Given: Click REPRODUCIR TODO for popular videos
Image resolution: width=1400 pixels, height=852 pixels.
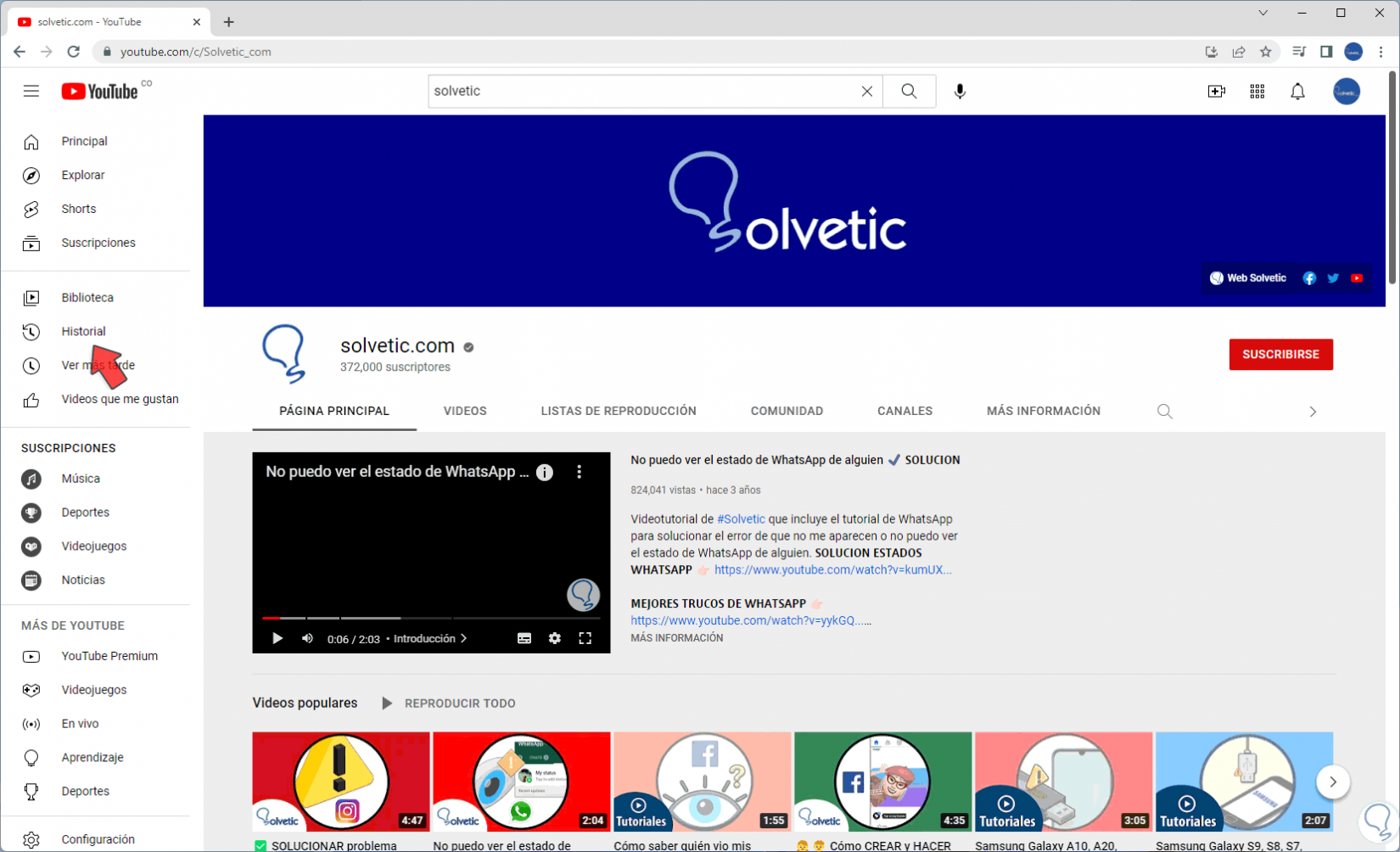Looking at the screenshot, I should [x=448, y=703].
